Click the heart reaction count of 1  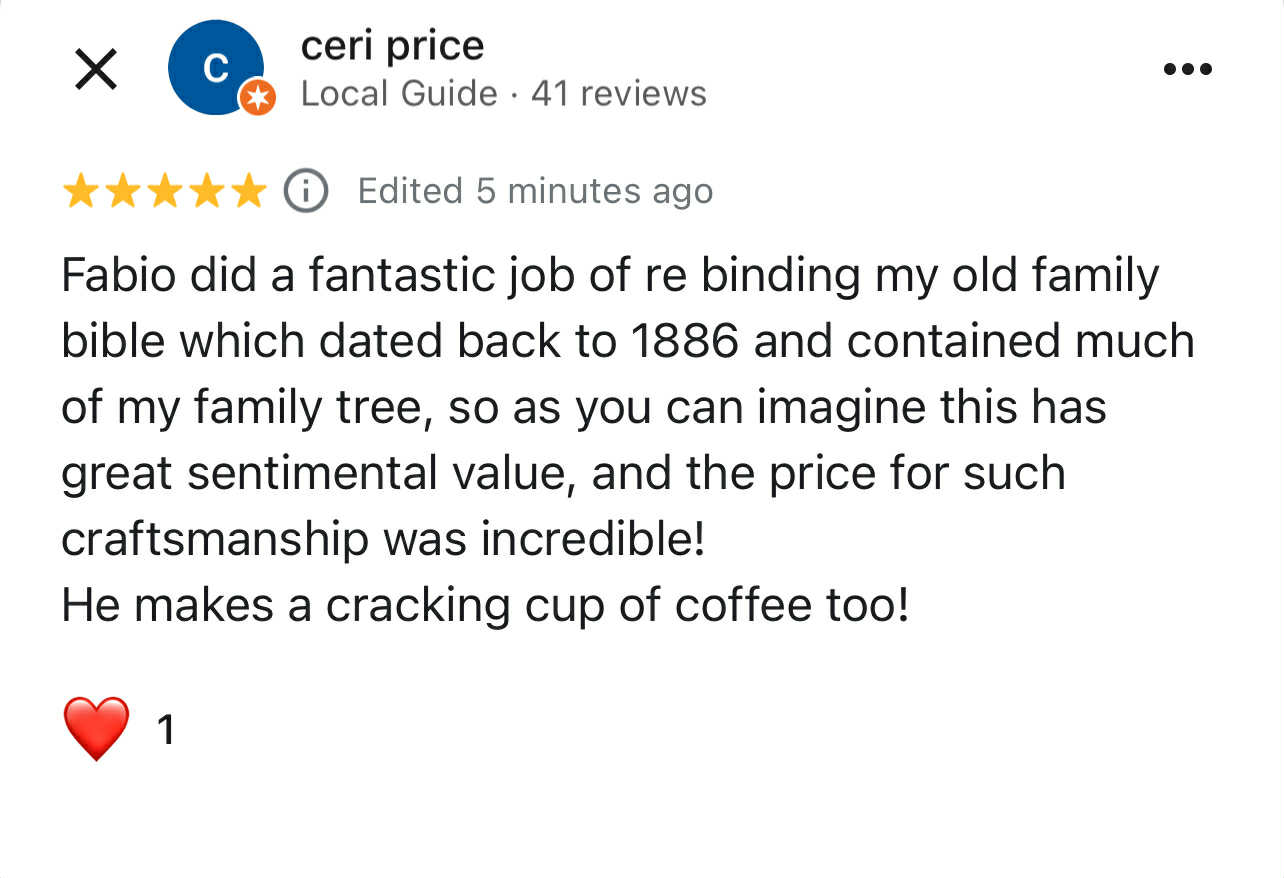166,730
